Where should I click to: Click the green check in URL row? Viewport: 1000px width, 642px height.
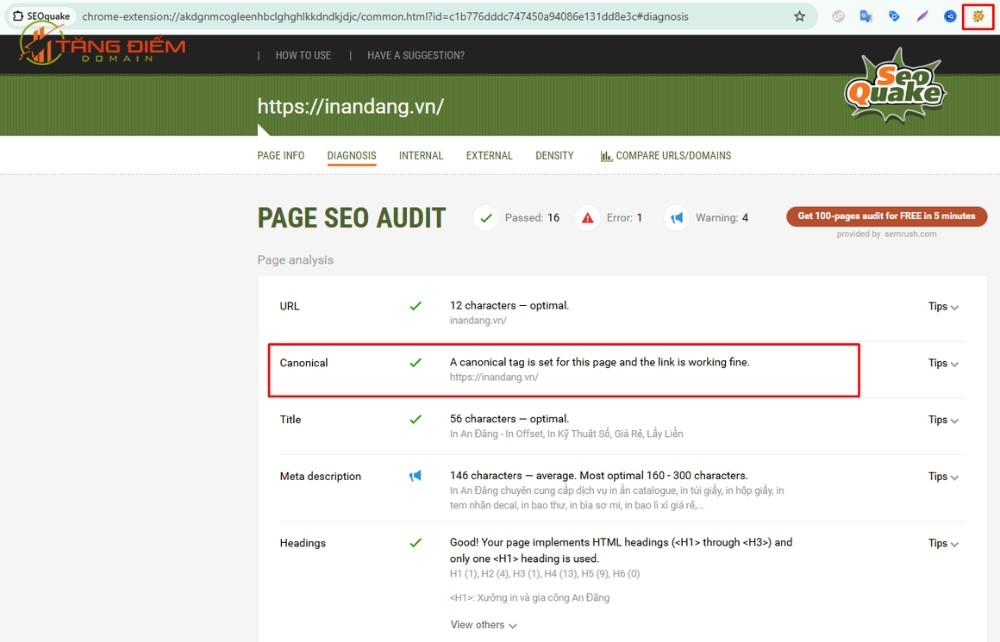416,306
